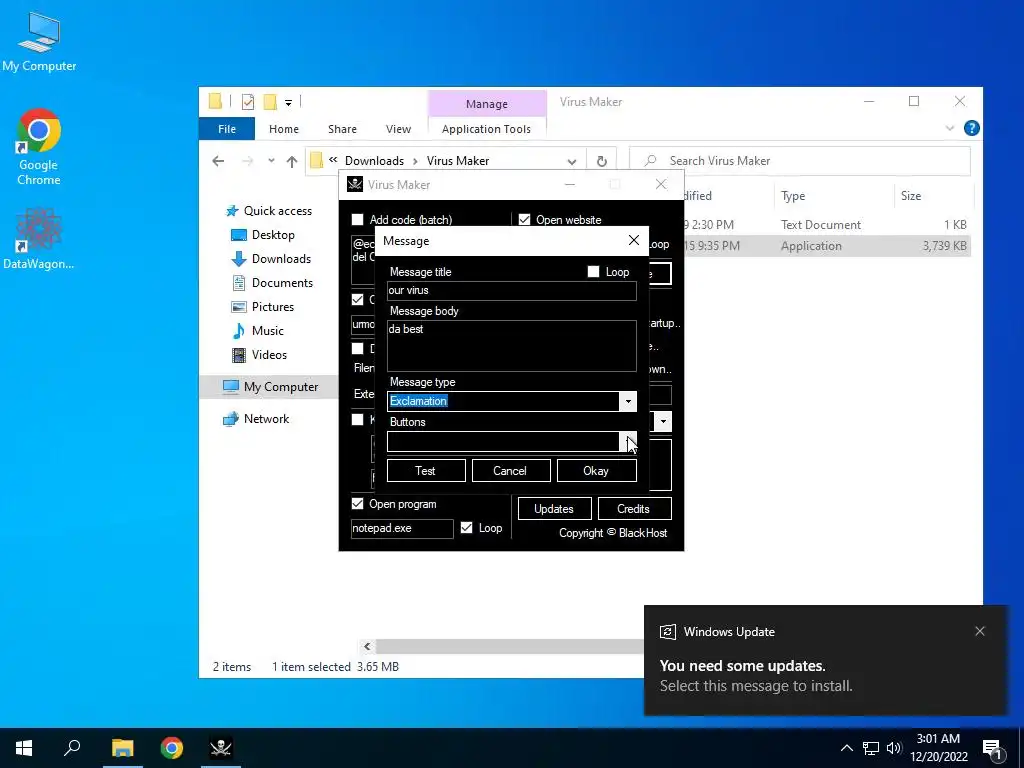Open the Buttons dropdown
The image size is (1024, 768).
pos(628,441)
